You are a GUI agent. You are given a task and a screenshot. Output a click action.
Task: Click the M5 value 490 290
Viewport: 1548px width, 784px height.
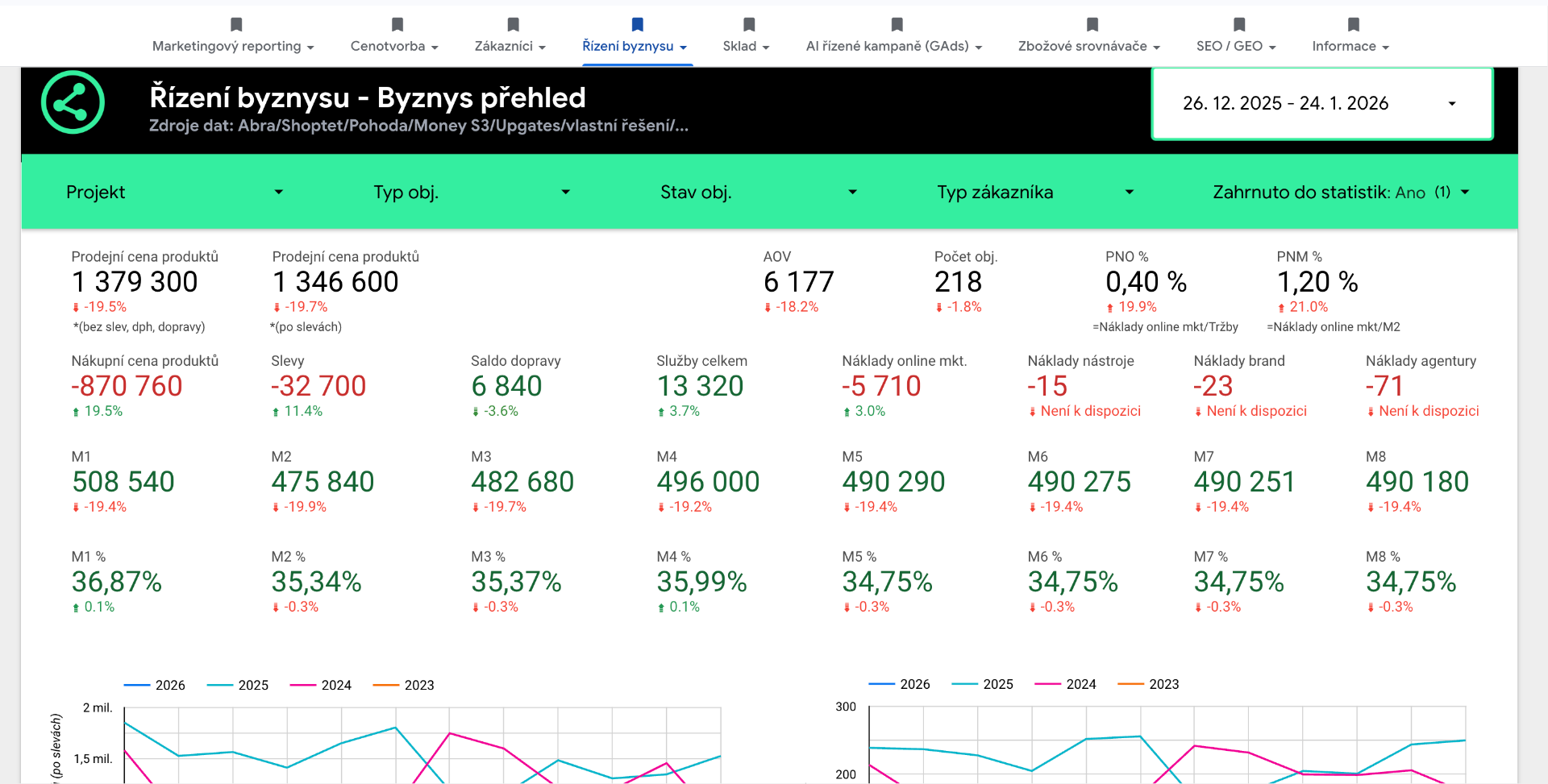pos(893,482)
